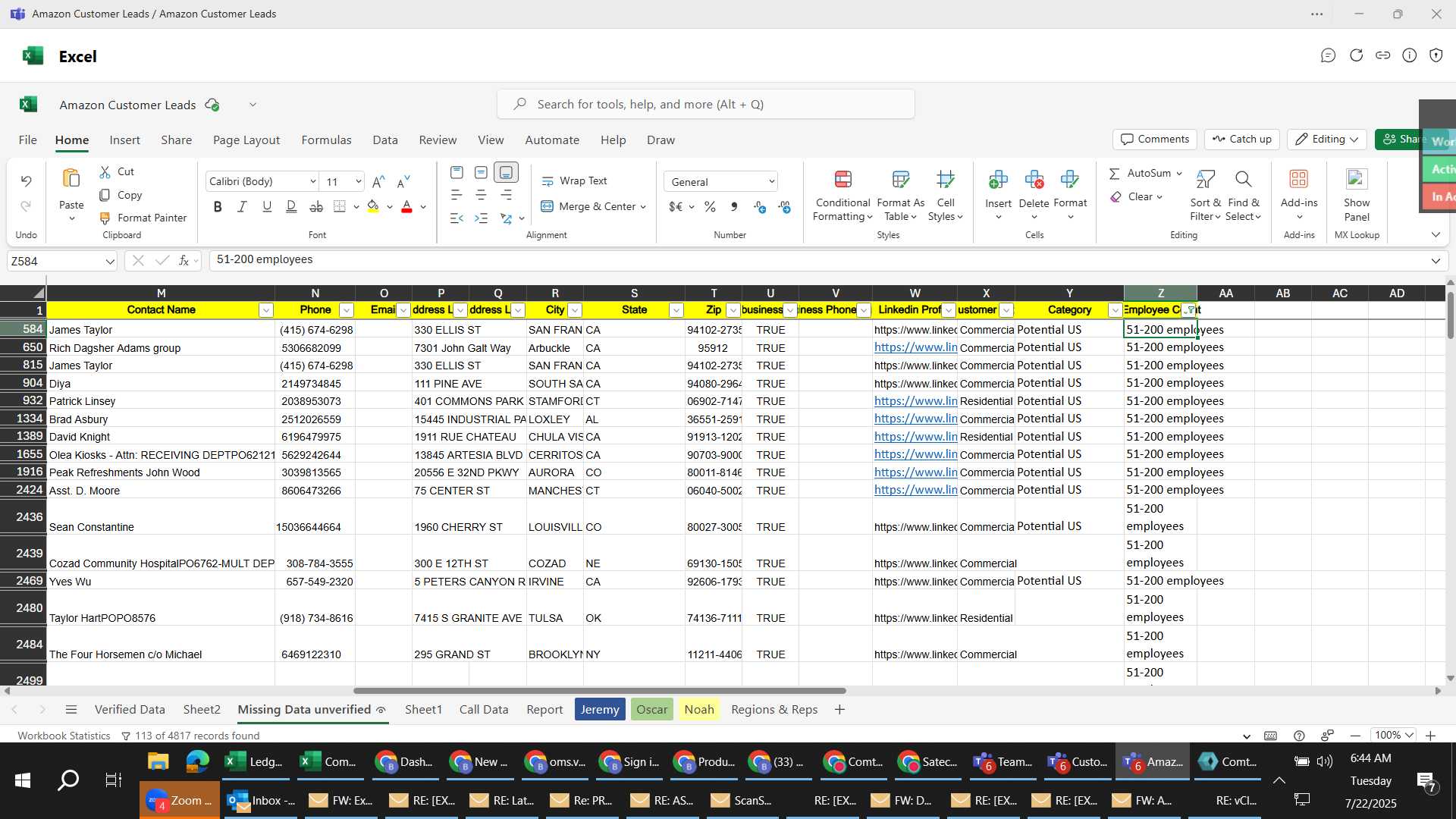This screenshot has width=1456, height=819.
Task: Toggle Bold formatting
Action: pyautogui.click(x=218, y=206)
